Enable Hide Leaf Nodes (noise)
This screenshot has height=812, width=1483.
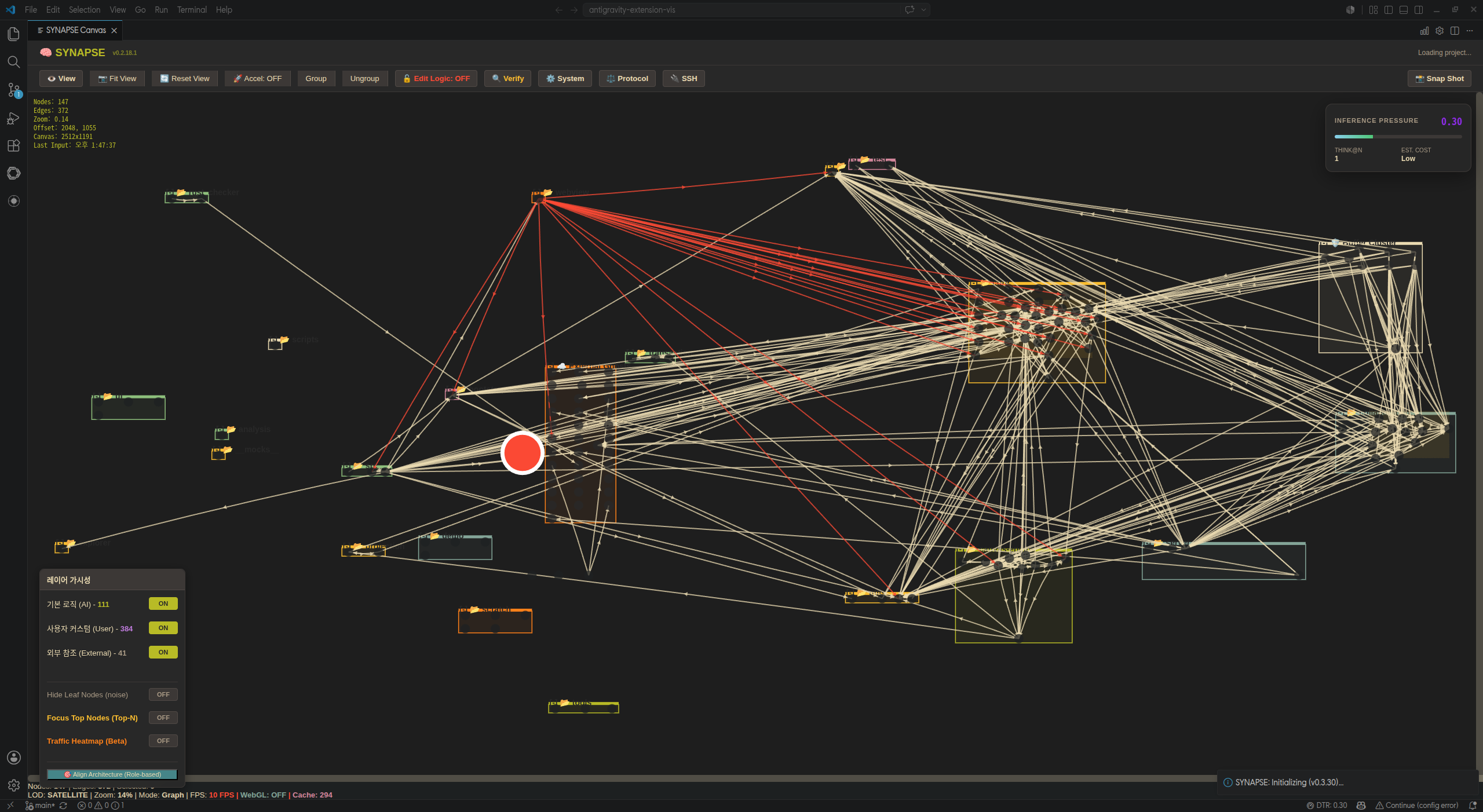[163, 694]
